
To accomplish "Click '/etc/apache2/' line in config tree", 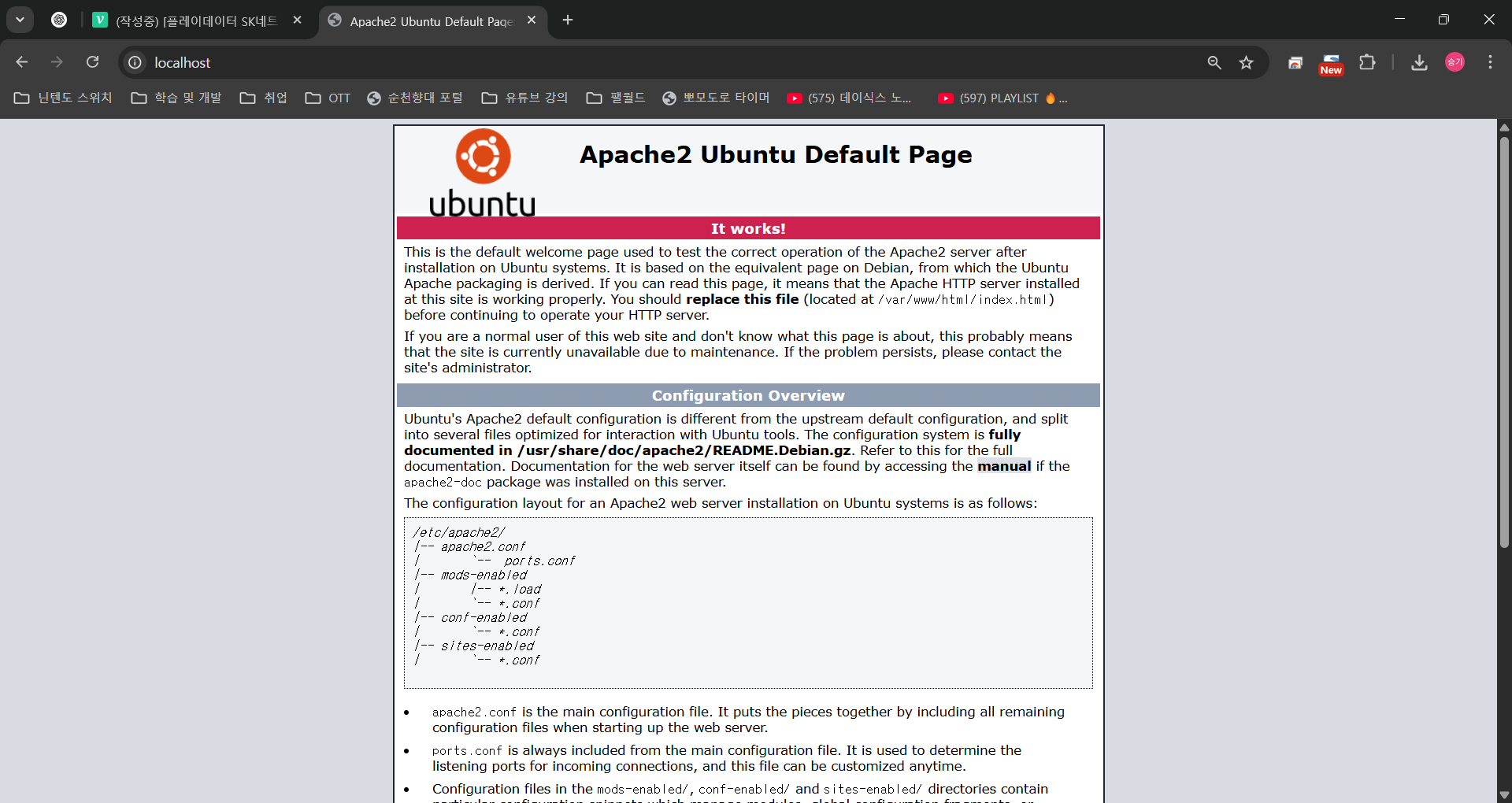I will (459, 532).
